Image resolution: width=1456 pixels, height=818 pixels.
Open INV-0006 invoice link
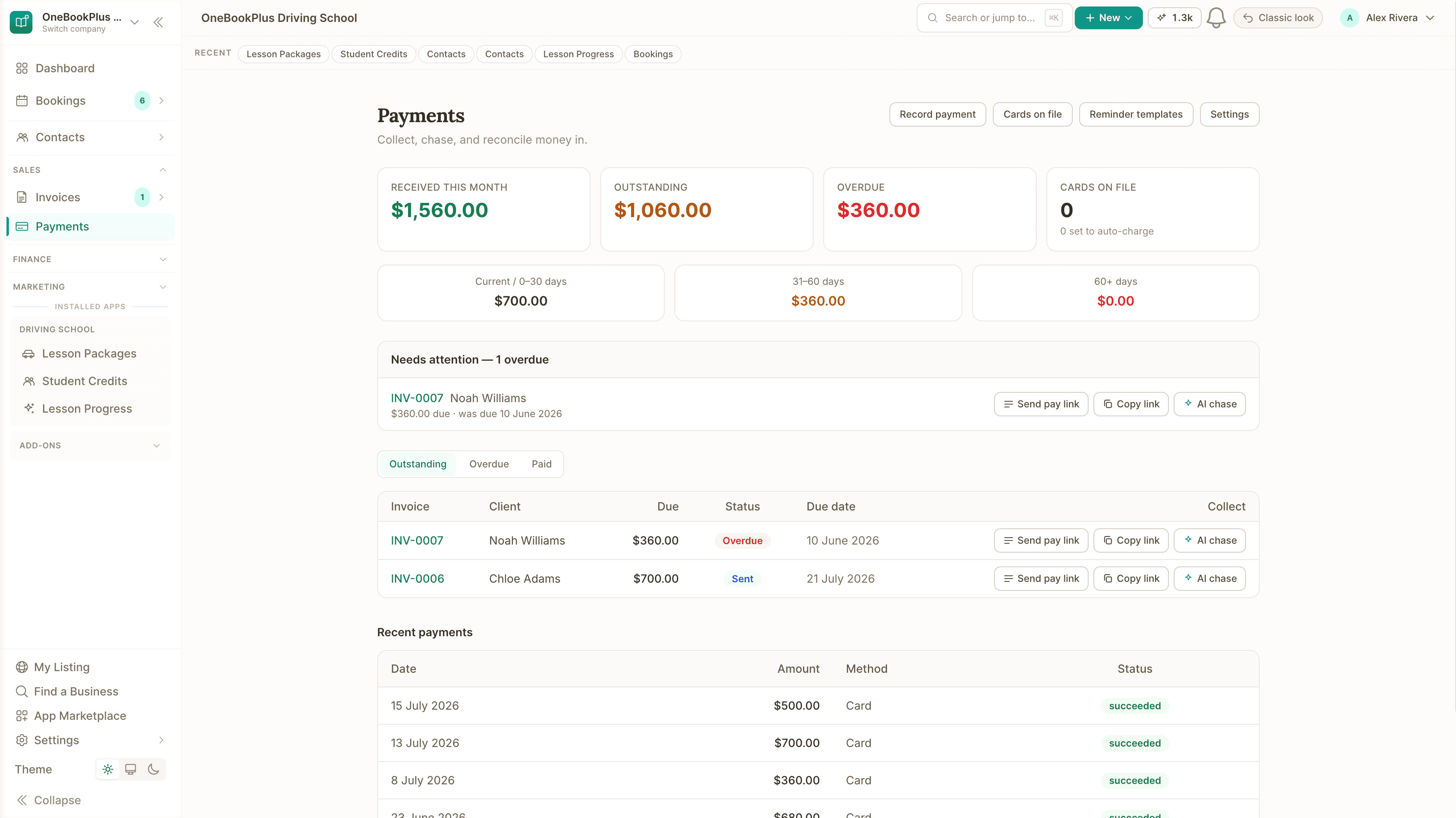pyautogui.click(x=418, y=579)
